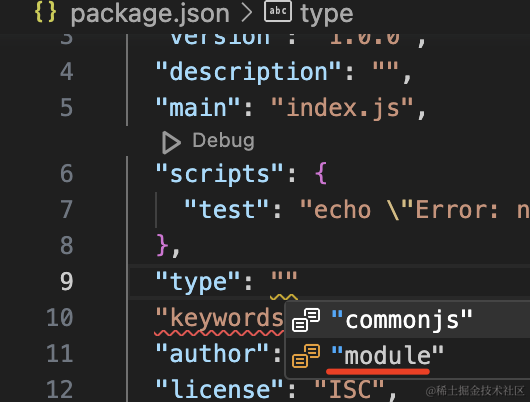Click the orange enum icon beside module

coord(306,356)
